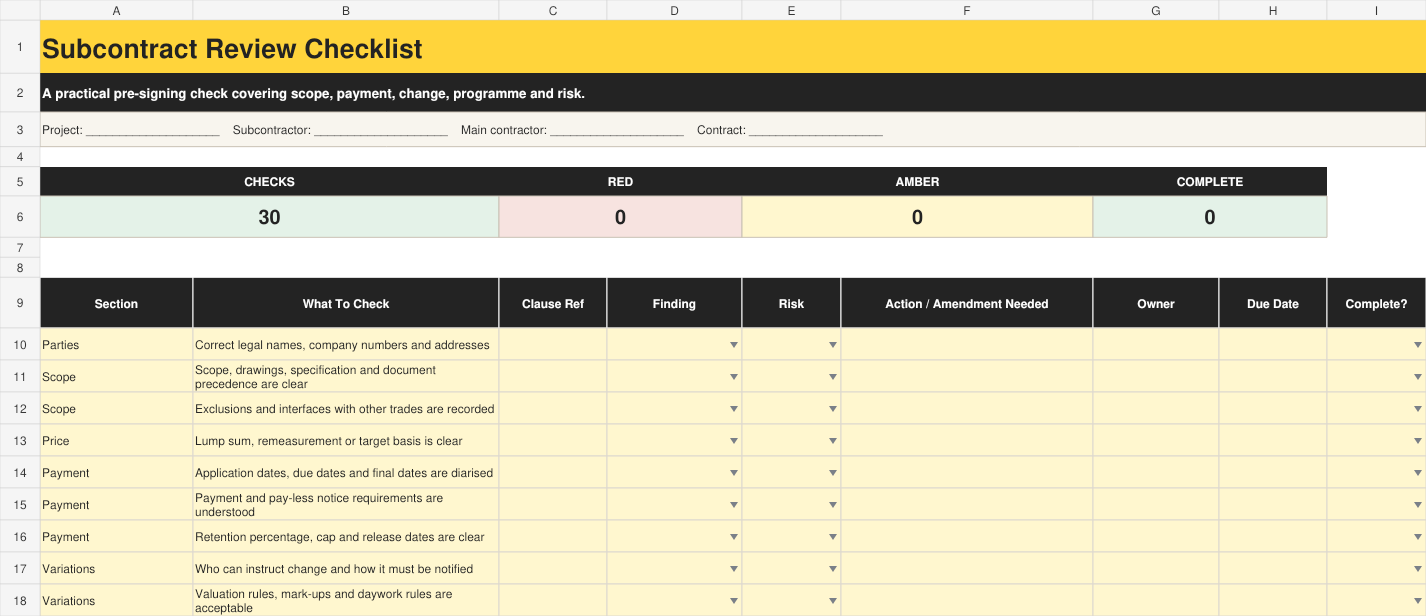
Task: Click the Risk column header
Action: 791,303
